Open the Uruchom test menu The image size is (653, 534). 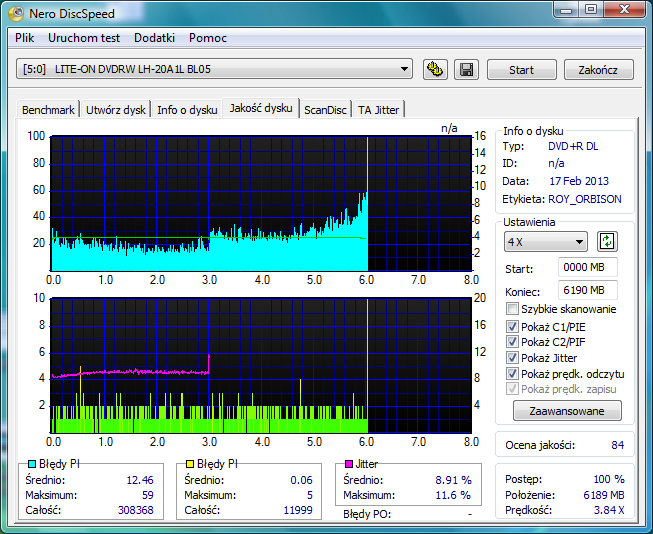tap(84, 38)
